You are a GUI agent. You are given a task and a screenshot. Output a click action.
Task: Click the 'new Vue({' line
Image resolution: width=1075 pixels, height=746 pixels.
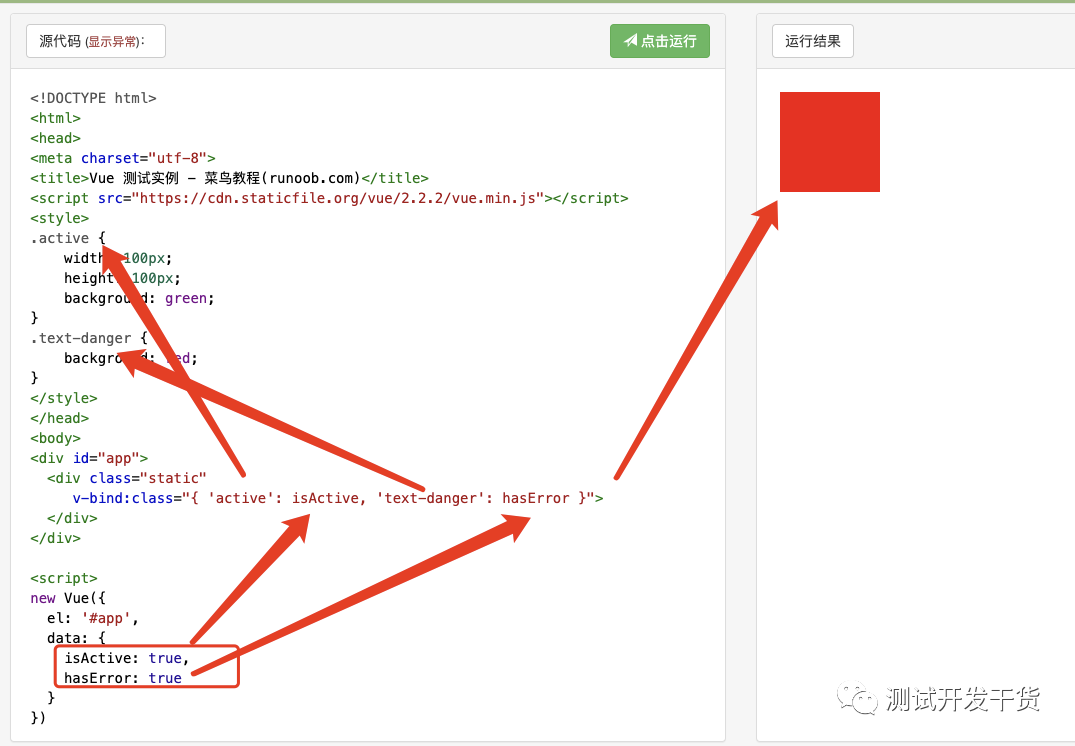coord(68,598)
